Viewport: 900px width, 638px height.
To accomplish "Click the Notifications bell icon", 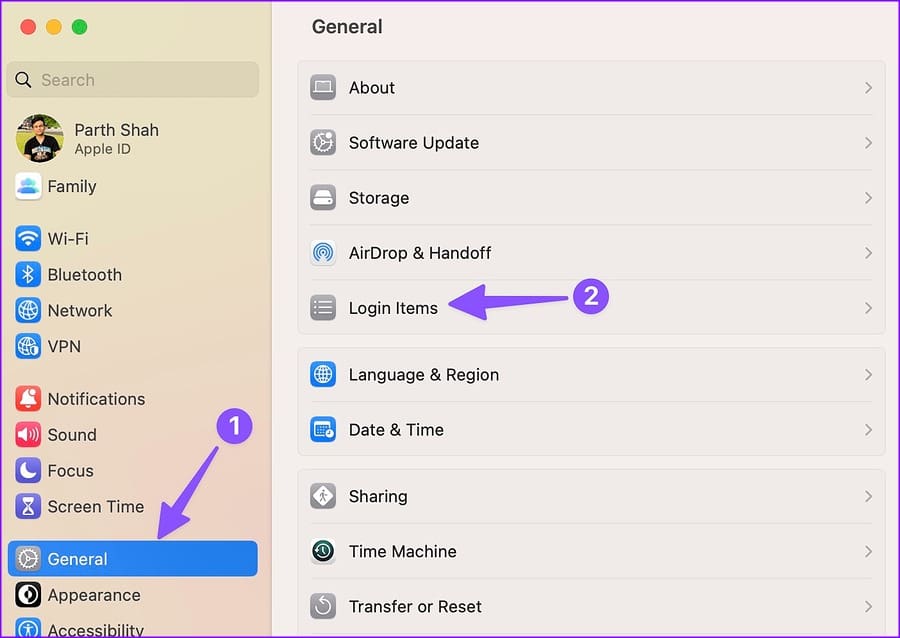I will pyautogui.click(x=28, y=398).
